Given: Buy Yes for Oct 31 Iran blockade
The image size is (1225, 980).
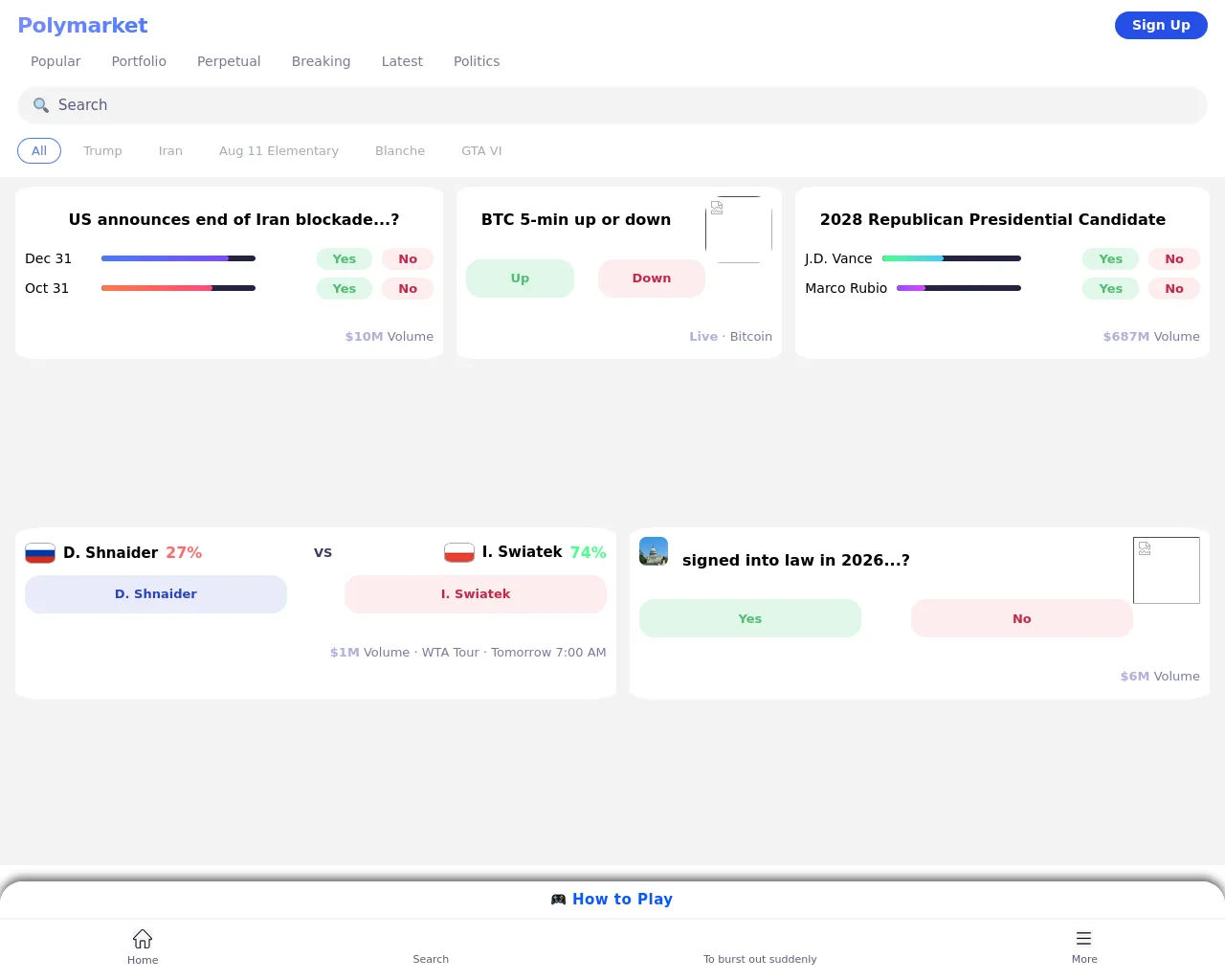Looking at the screenshot, I should tap(345, 289).
